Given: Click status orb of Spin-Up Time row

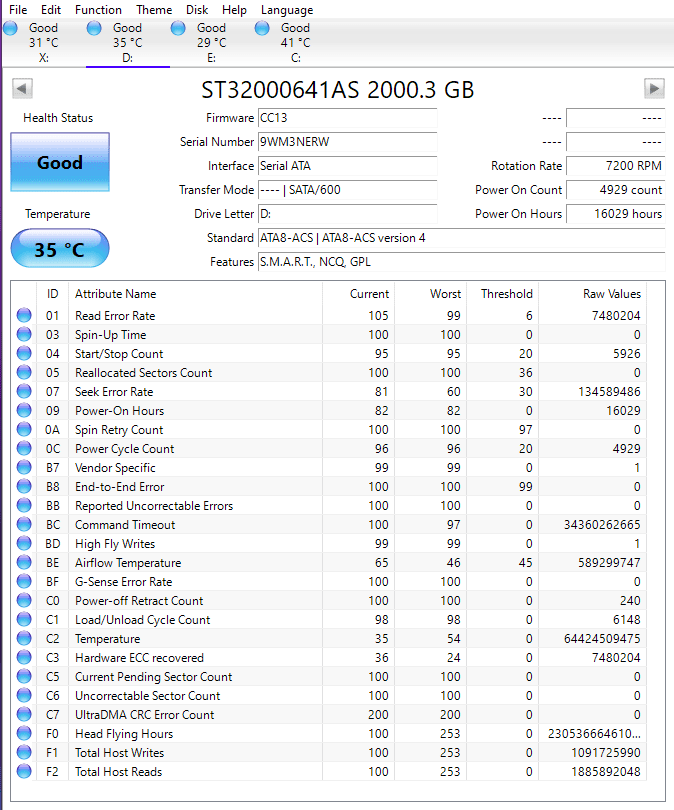Looking at the screenshot, I should [x=24, y=334].
